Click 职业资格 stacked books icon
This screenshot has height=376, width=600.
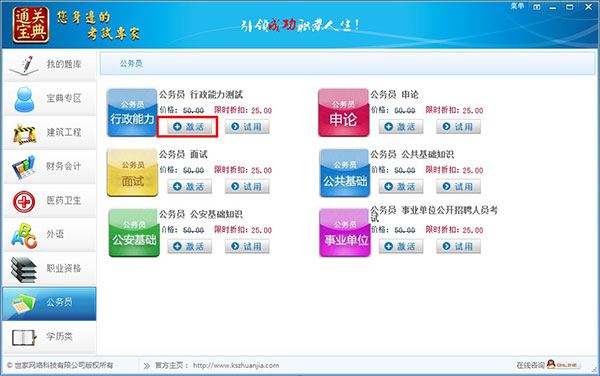[x=24, y=270]
